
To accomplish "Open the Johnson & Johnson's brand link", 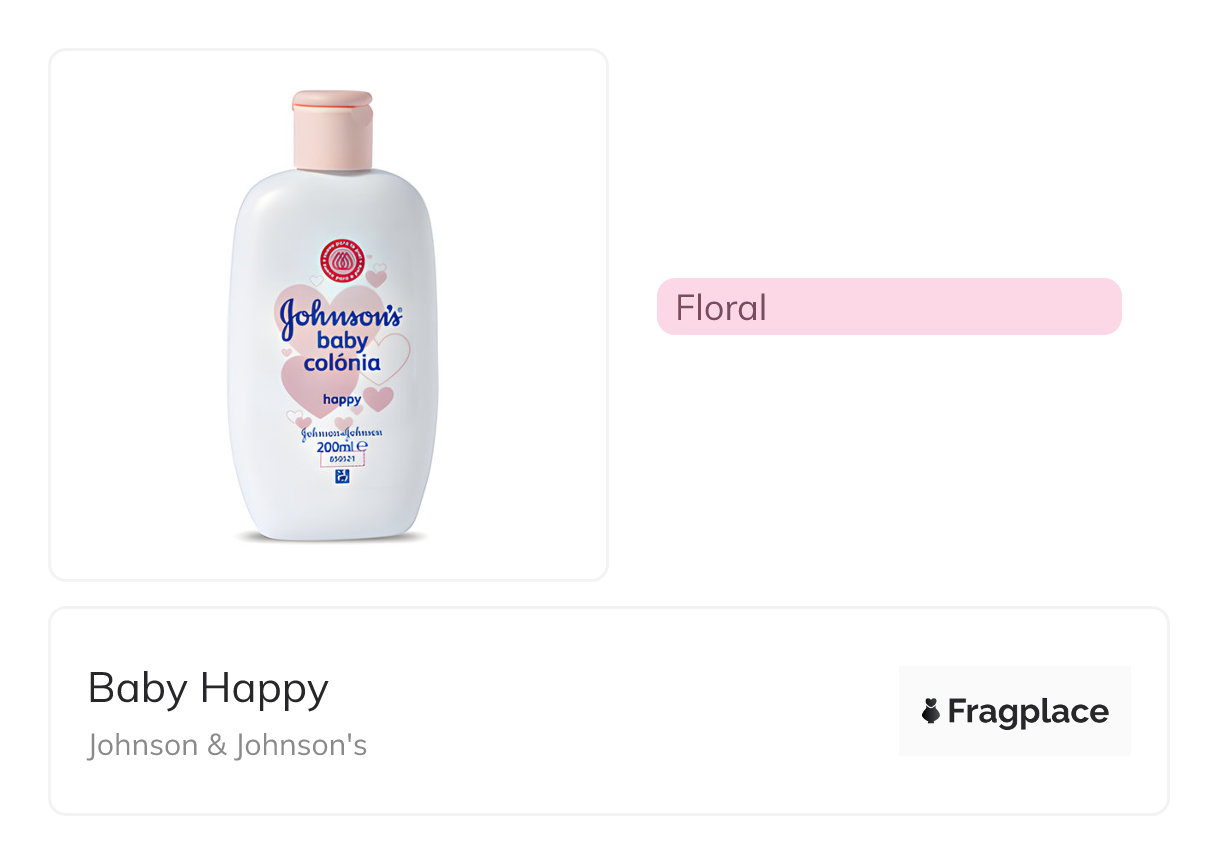I will click(227, 746).
